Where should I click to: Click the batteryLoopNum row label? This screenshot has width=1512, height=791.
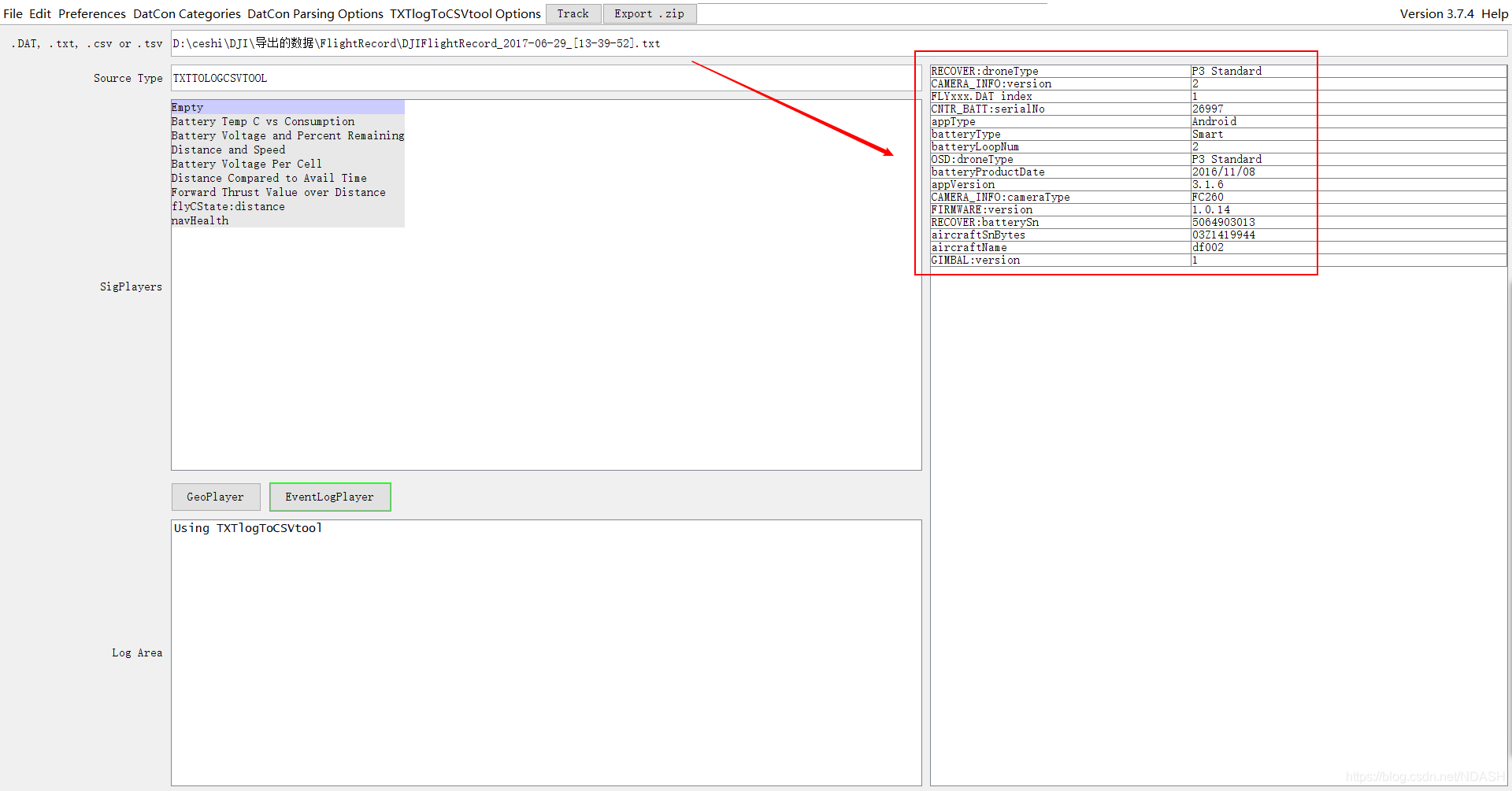click(975, 146)
